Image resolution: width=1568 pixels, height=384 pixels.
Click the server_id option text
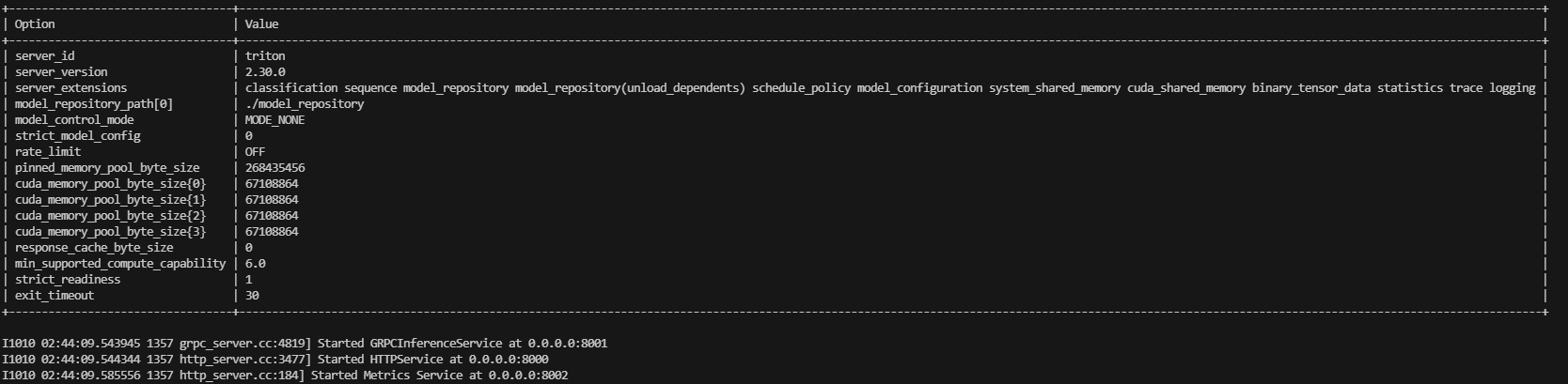point(44,56)
